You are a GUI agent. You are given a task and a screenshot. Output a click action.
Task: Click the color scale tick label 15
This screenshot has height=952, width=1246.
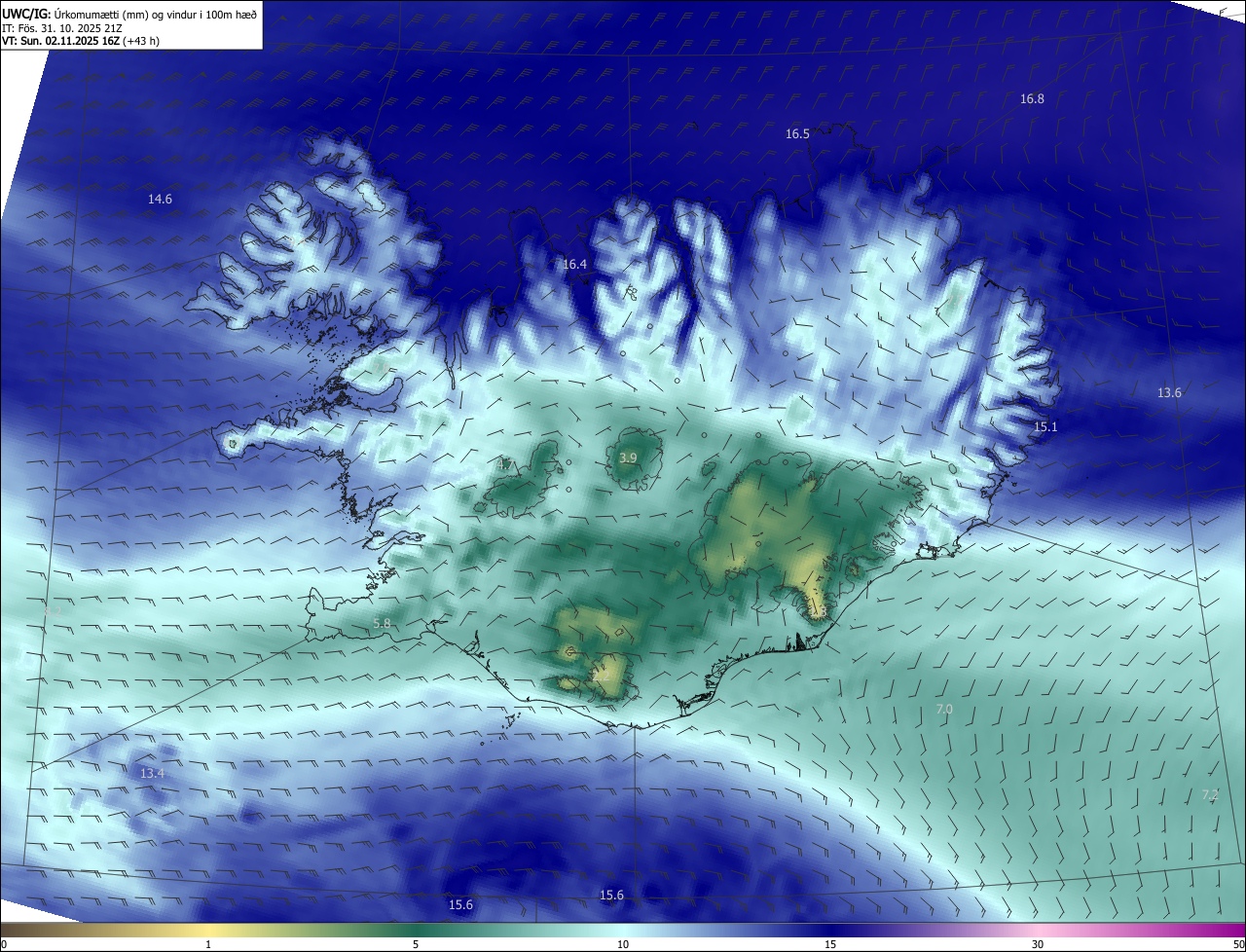pos(830,944)
